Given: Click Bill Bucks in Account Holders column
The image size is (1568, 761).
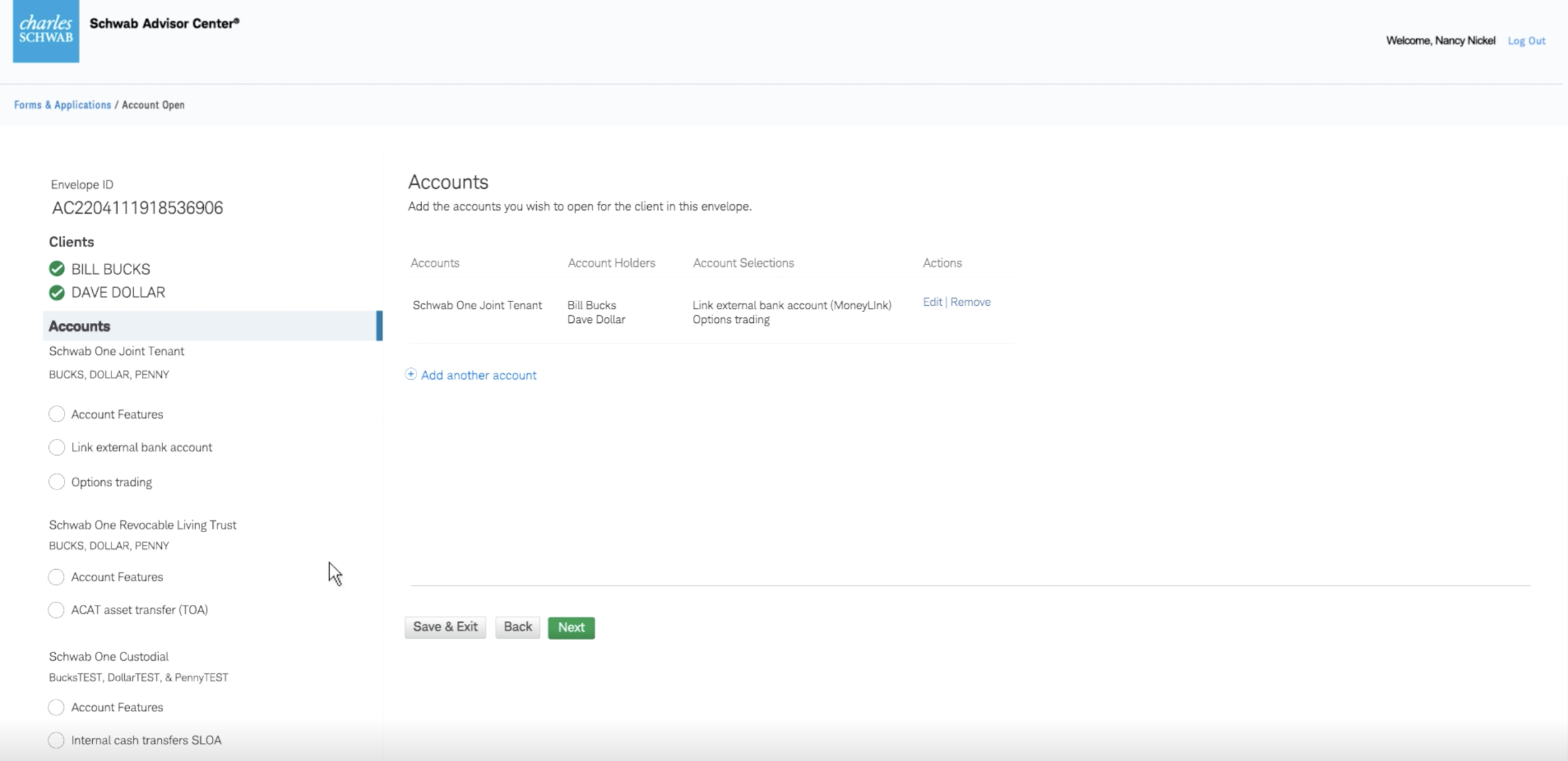Looking at the screenshot, I should tap(591, 305).
